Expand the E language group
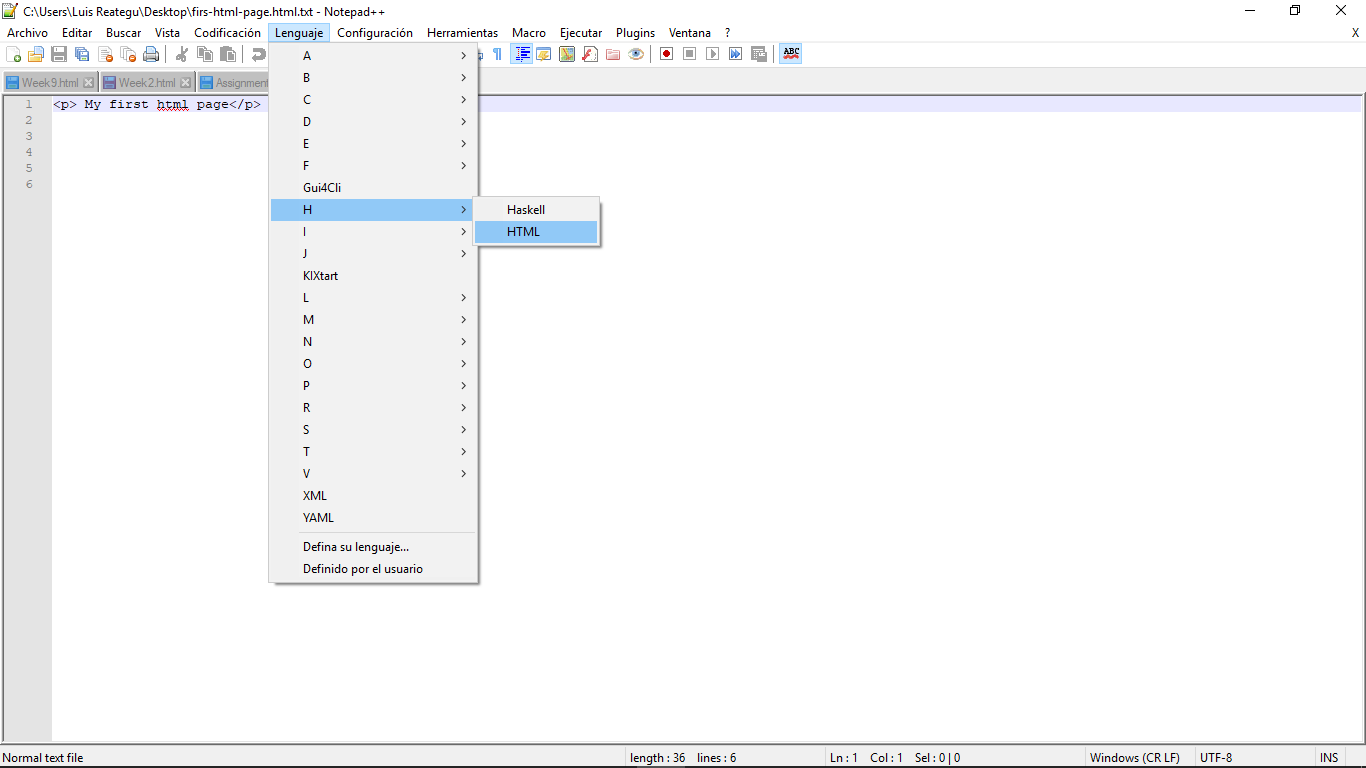This screenshot has height=768, width=1366. (x=374, y=144)
